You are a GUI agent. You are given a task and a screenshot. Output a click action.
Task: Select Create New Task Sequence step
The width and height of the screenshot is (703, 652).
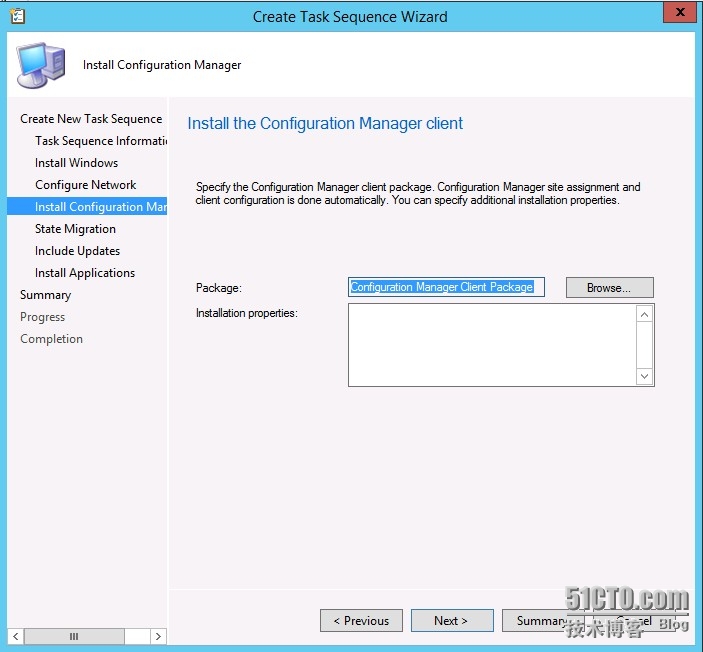coord(91,119)
